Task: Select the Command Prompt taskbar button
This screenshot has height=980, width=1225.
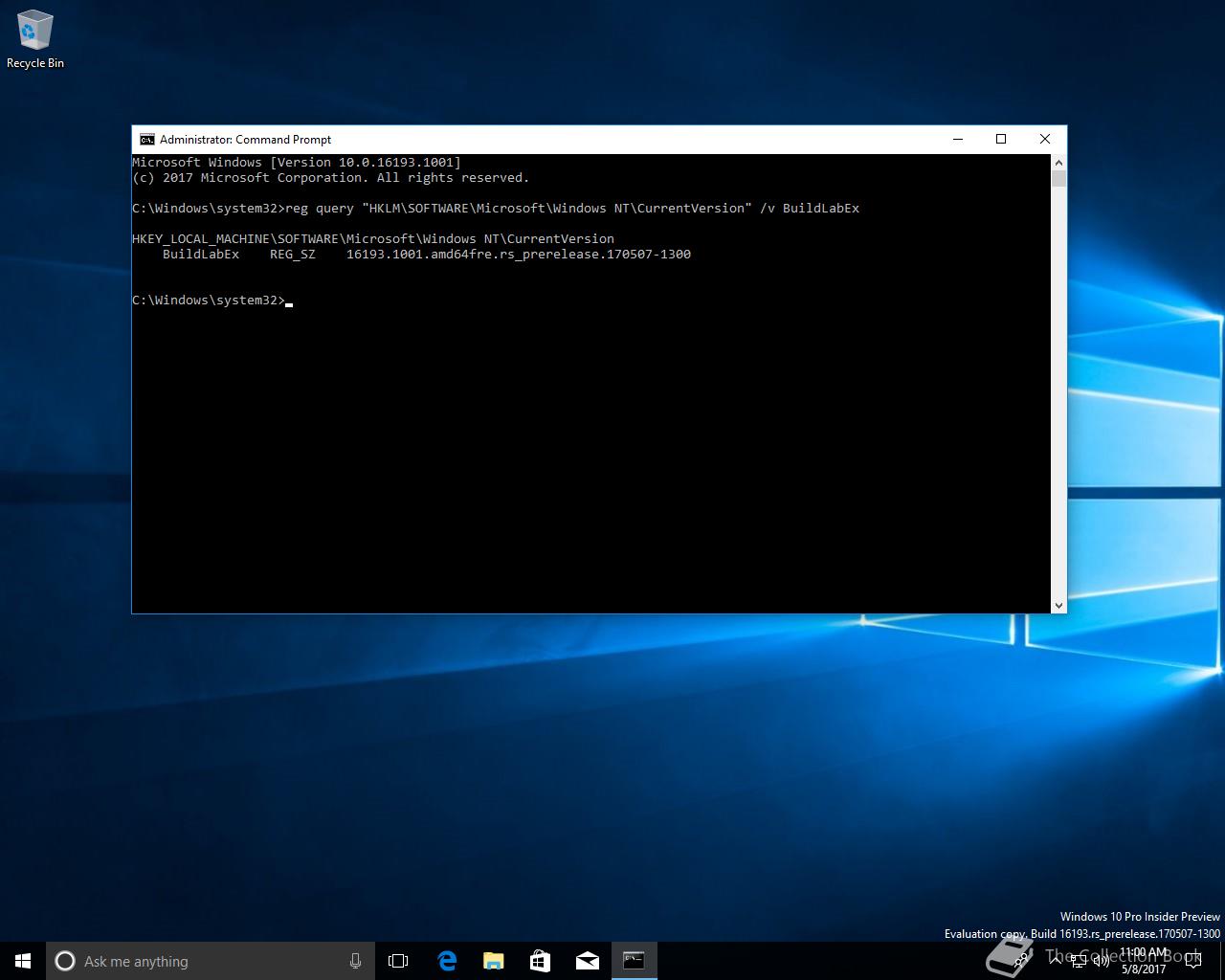Action: pyautogui.click(x=634, y=961)
